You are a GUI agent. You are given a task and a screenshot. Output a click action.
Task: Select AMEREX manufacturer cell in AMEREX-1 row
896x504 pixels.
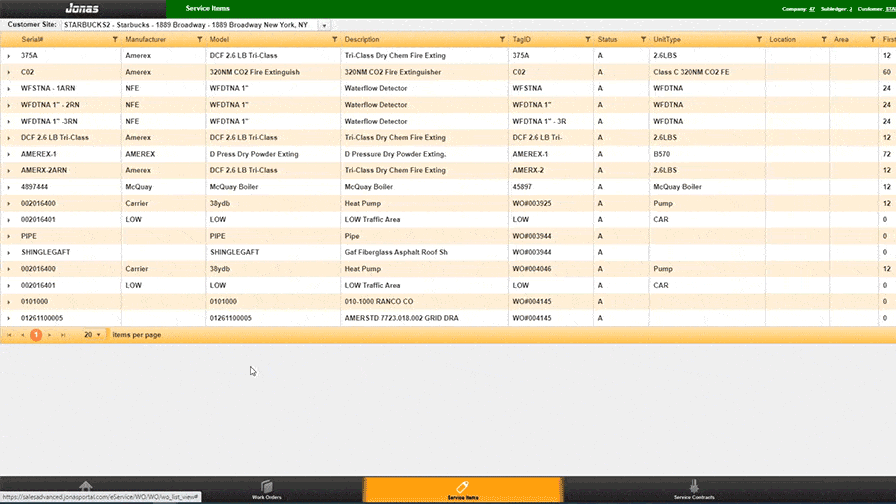(140, 154)
